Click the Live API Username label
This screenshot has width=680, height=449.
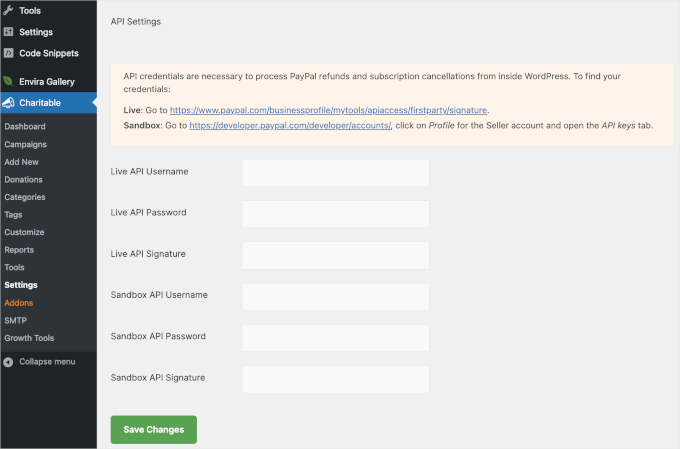click(149, 171)
